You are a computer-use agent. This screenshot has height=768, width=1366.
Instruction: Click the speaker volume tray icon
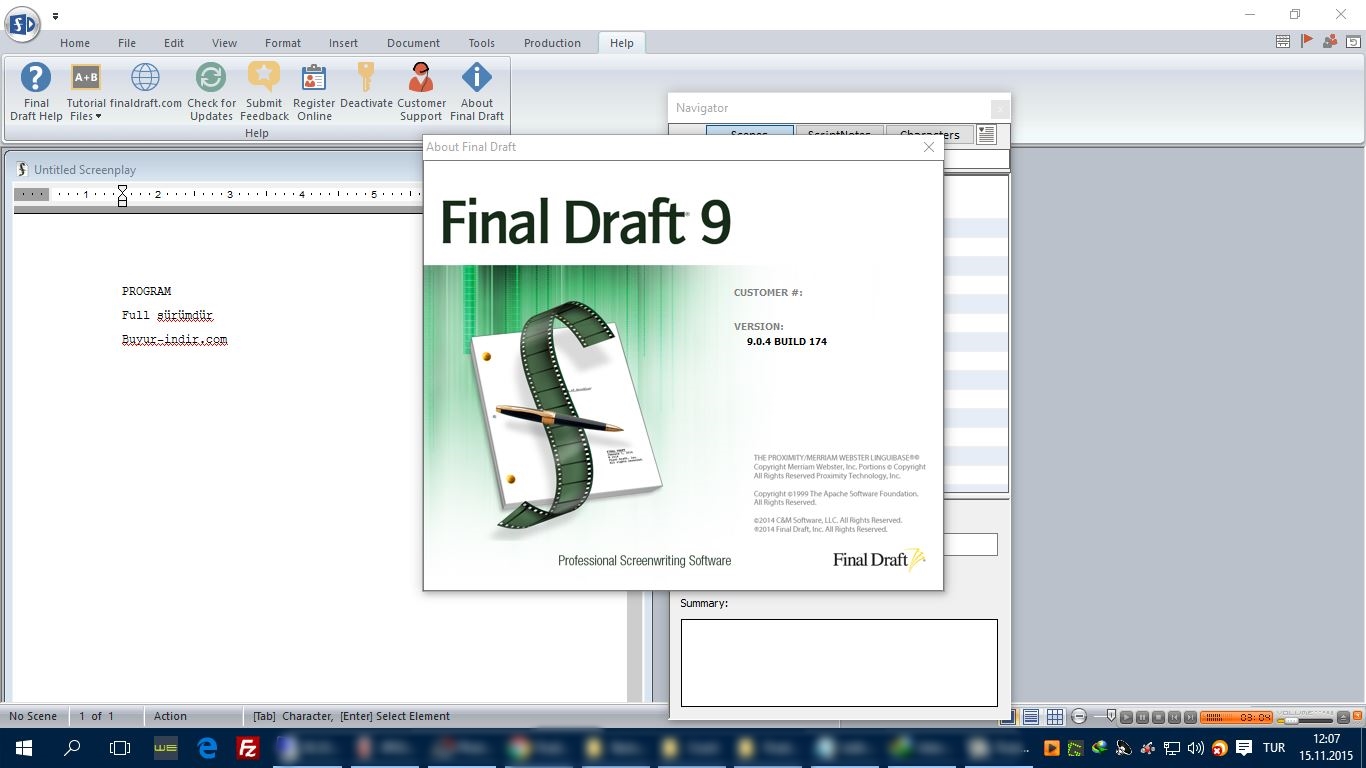point(1196,748)
